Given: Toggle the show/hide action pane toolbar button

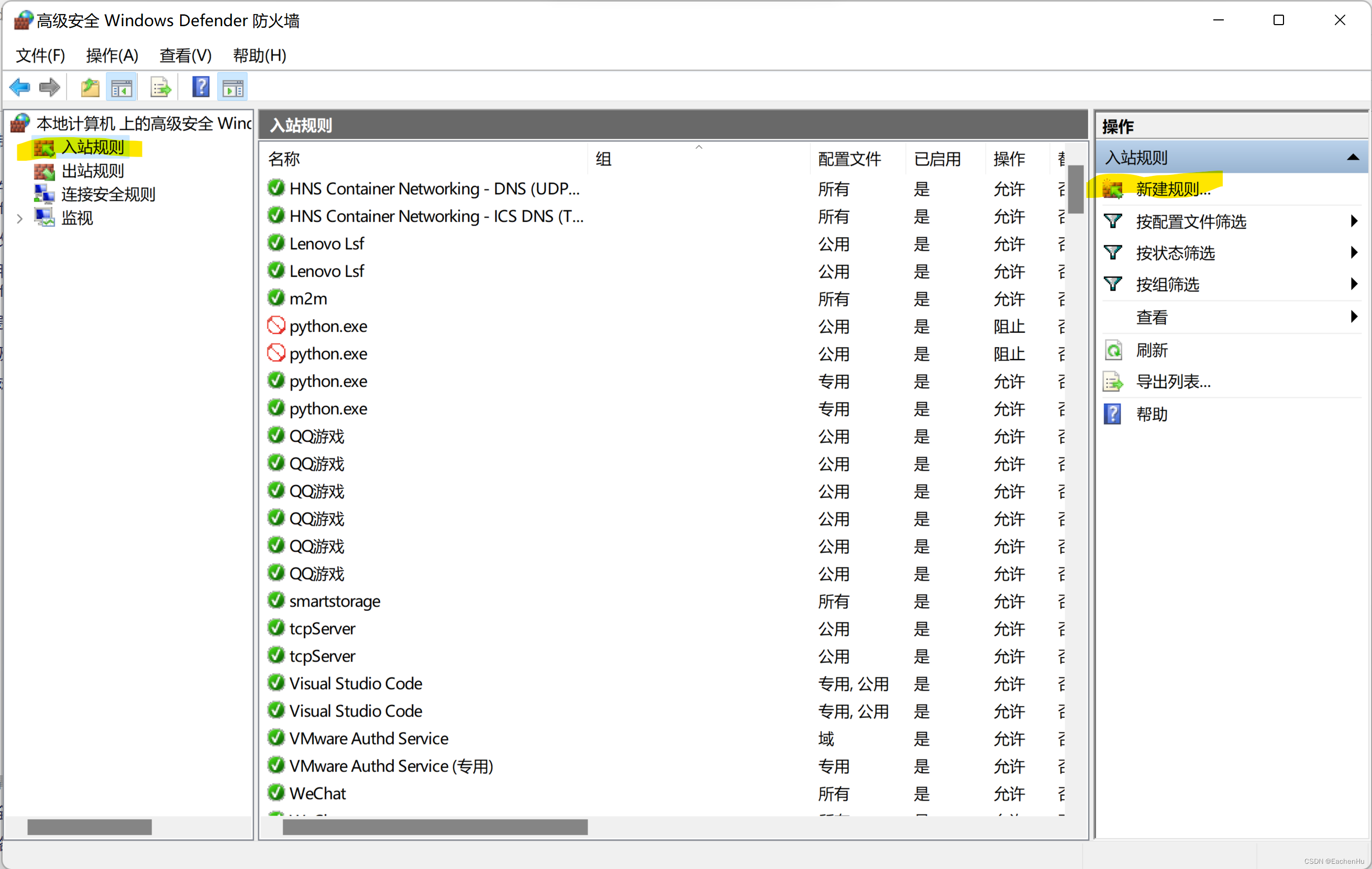Looking at the screenshot, I should [x=233, y=86].
